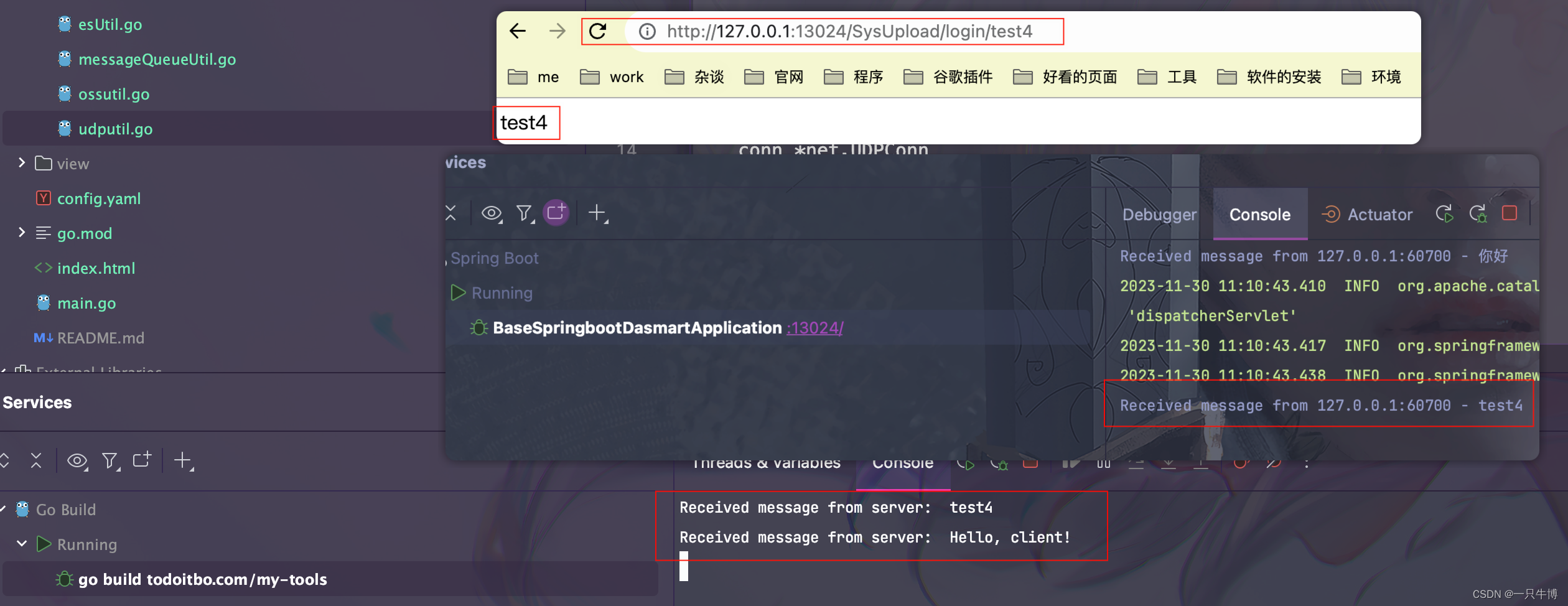Switch to the Debugger tab

tap(1159, 215)
